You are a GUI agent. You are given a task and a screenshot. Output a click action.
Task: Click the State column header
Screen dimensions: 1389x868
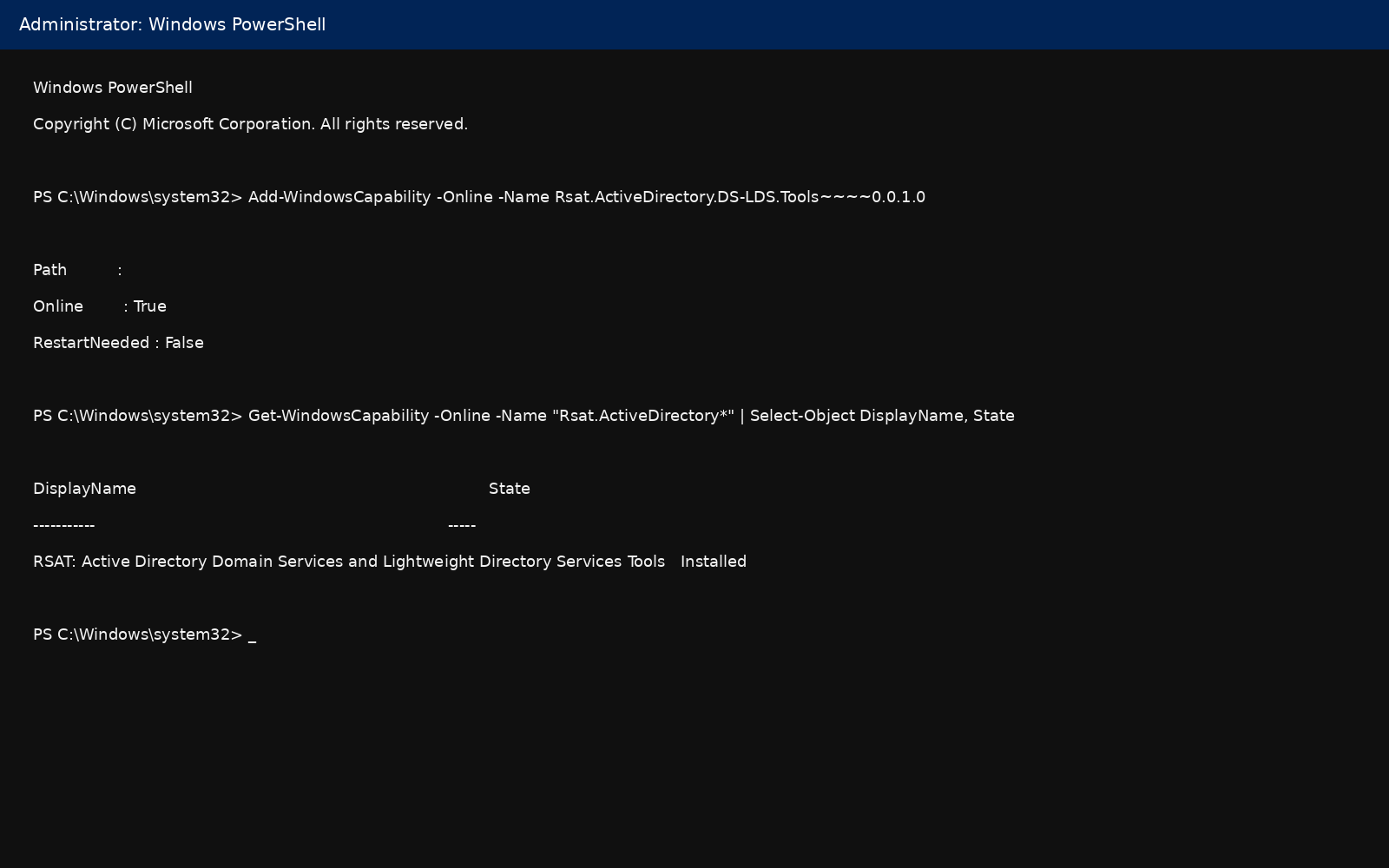coord(510,489)
